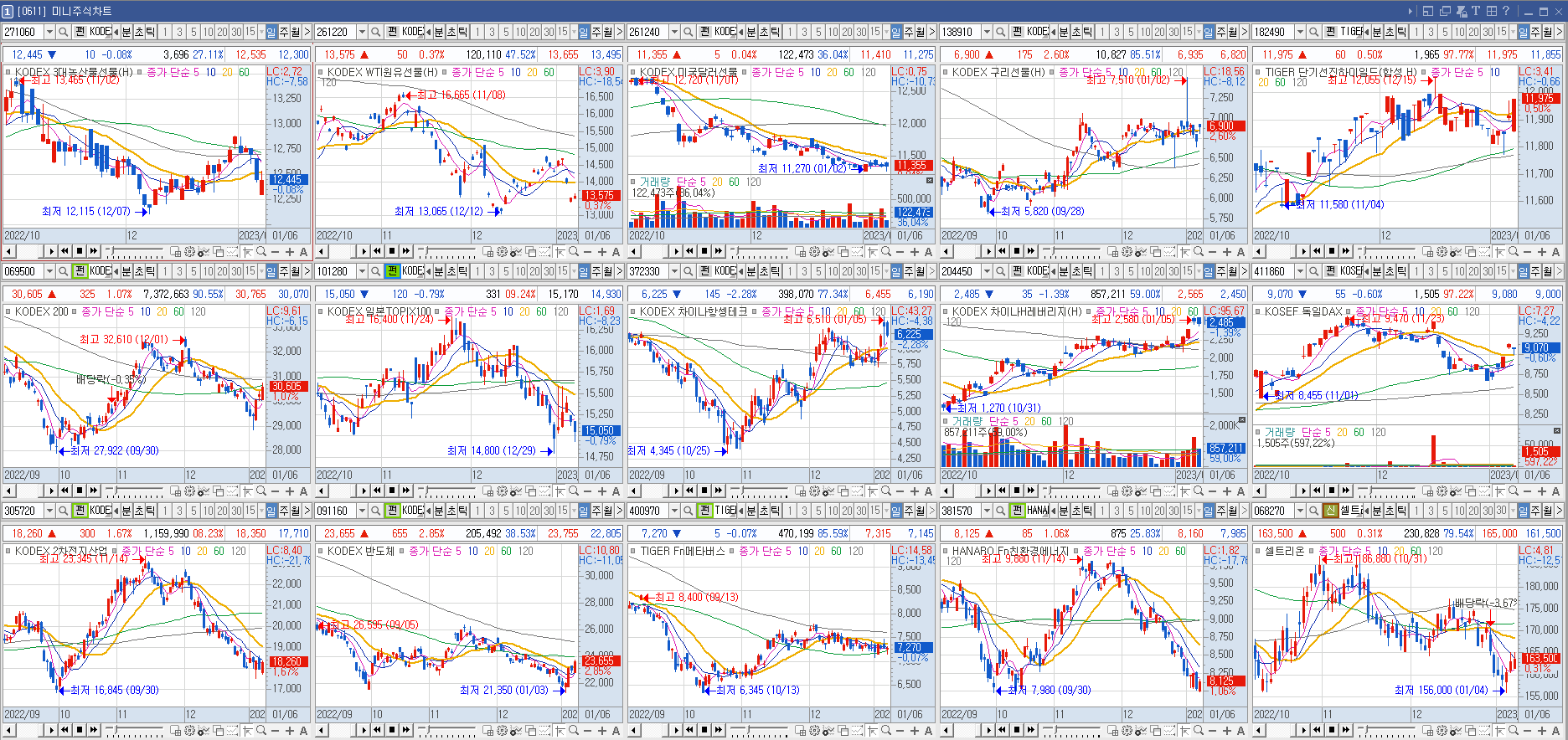The width and height of the screenshot is (1568, 740).
Task: Adjust the zoom slider under KODEX WTI원유선물 chart
Action: 446,251
